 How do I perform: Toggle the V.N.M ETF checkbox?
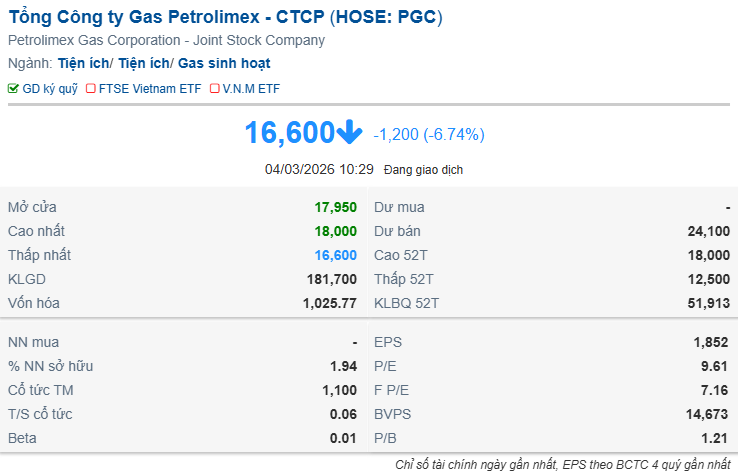click(214, 89)
